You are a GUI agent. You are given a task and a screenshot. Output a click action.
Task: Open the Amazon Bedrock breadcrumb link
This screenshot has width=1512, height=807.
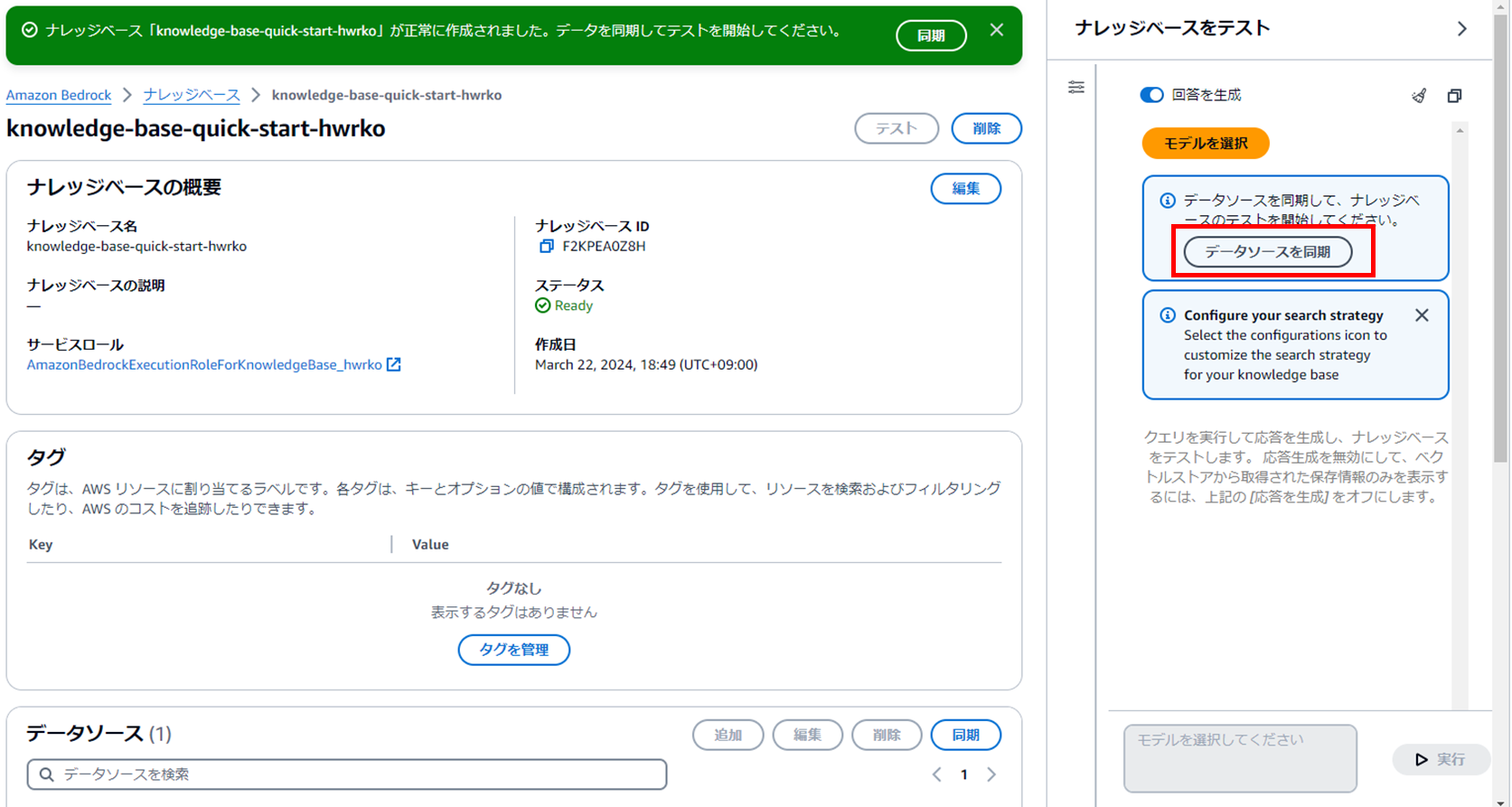click(x=59, y=95)
